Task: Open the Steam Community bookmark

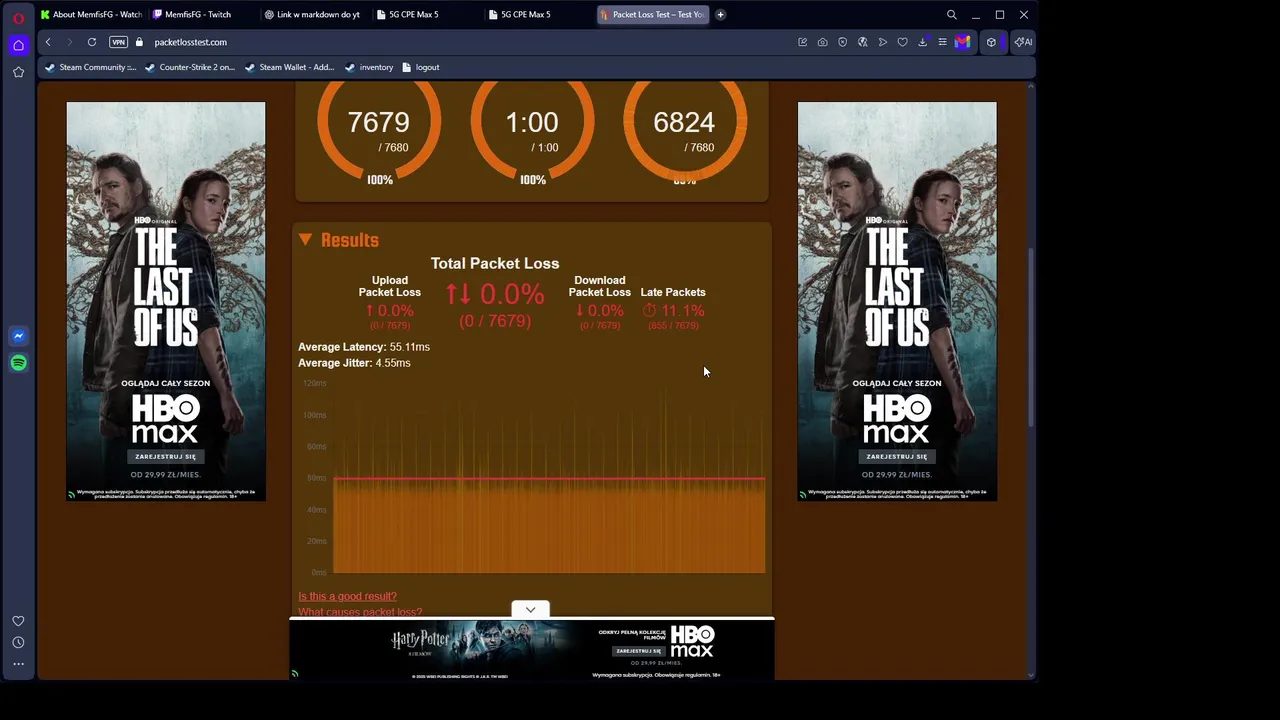Action: point(90,67)
